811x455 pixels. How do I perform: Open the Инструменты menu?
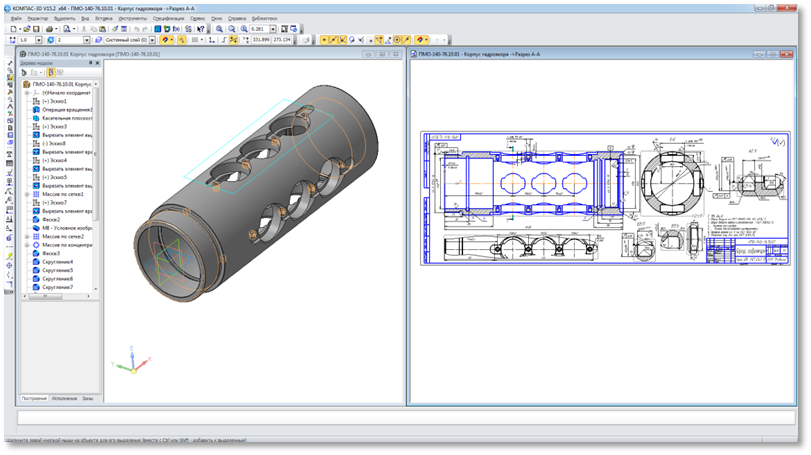pos(131,18)
